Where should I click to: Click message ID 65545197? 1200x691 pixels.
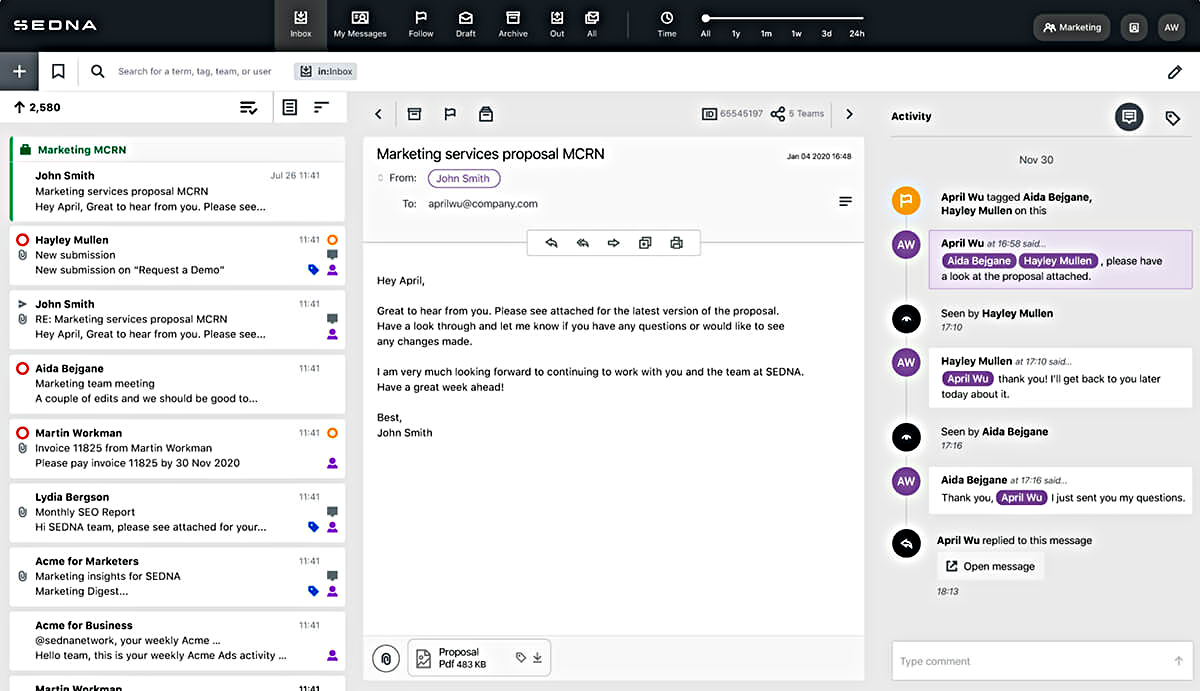click(x=733, y=114)
